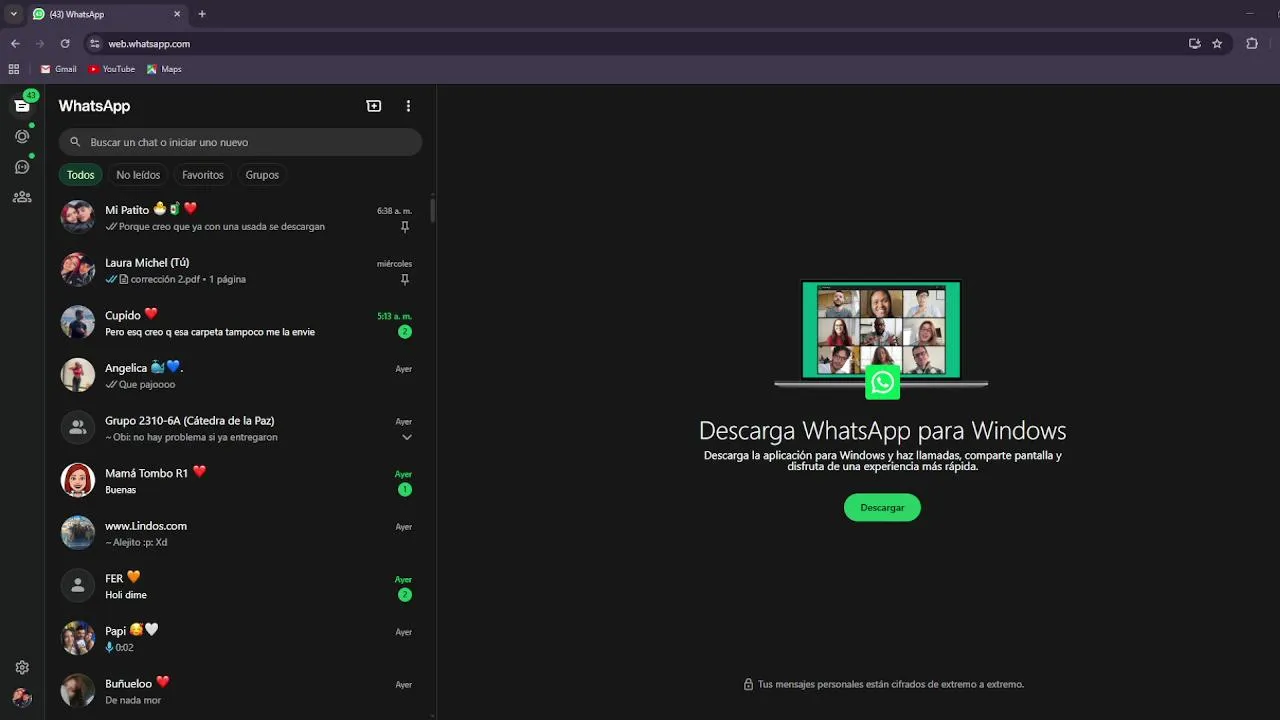Click unread badge on Cupido chat
Screen dimensions: 1280x720
(x=405, y=332)
